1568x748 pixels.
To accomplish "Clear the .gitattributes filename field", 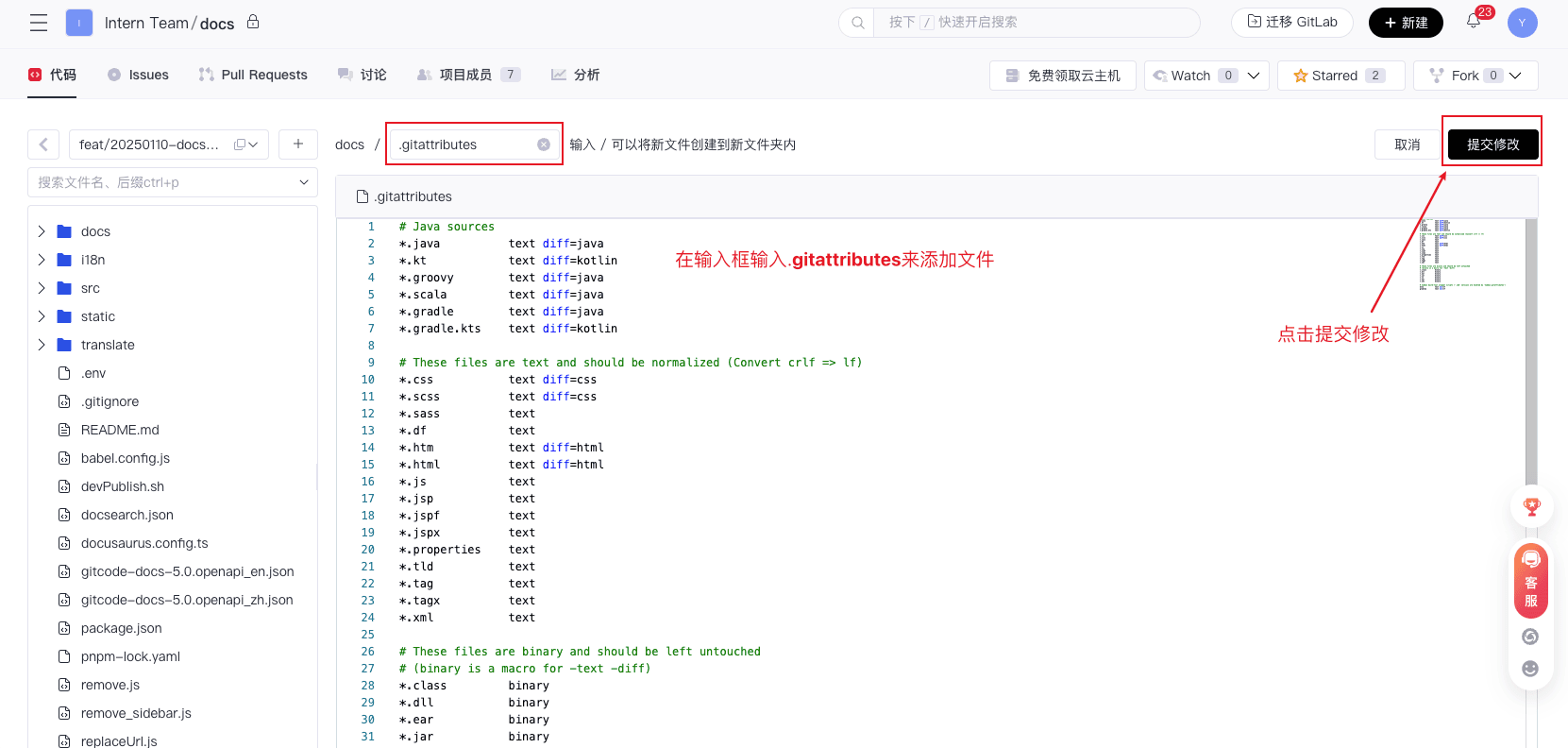I will click(x=544, y=144).
